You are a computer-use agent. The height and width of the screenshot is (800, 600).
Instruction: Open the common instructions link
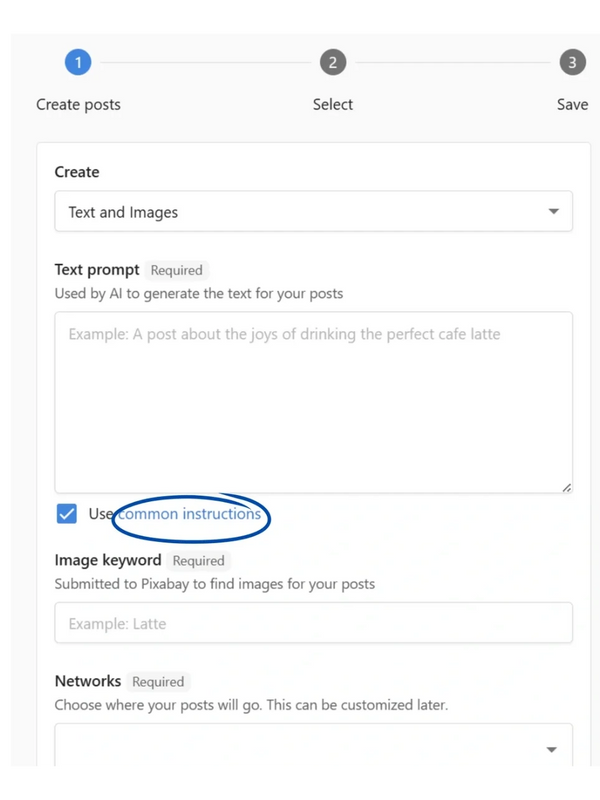[190, 514]
